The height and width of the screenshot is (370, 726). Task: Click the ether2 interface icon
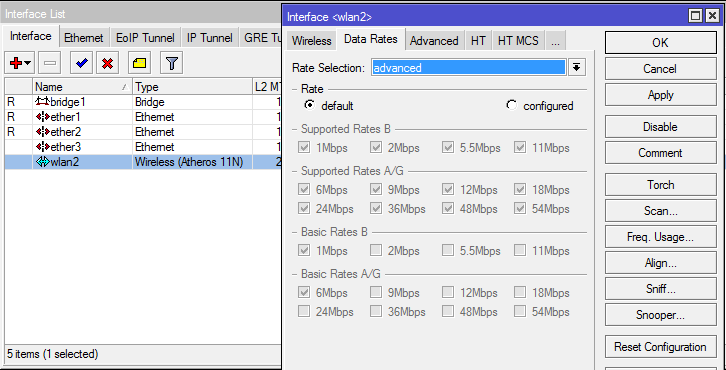pyautogui.click(x=42, y=132)
